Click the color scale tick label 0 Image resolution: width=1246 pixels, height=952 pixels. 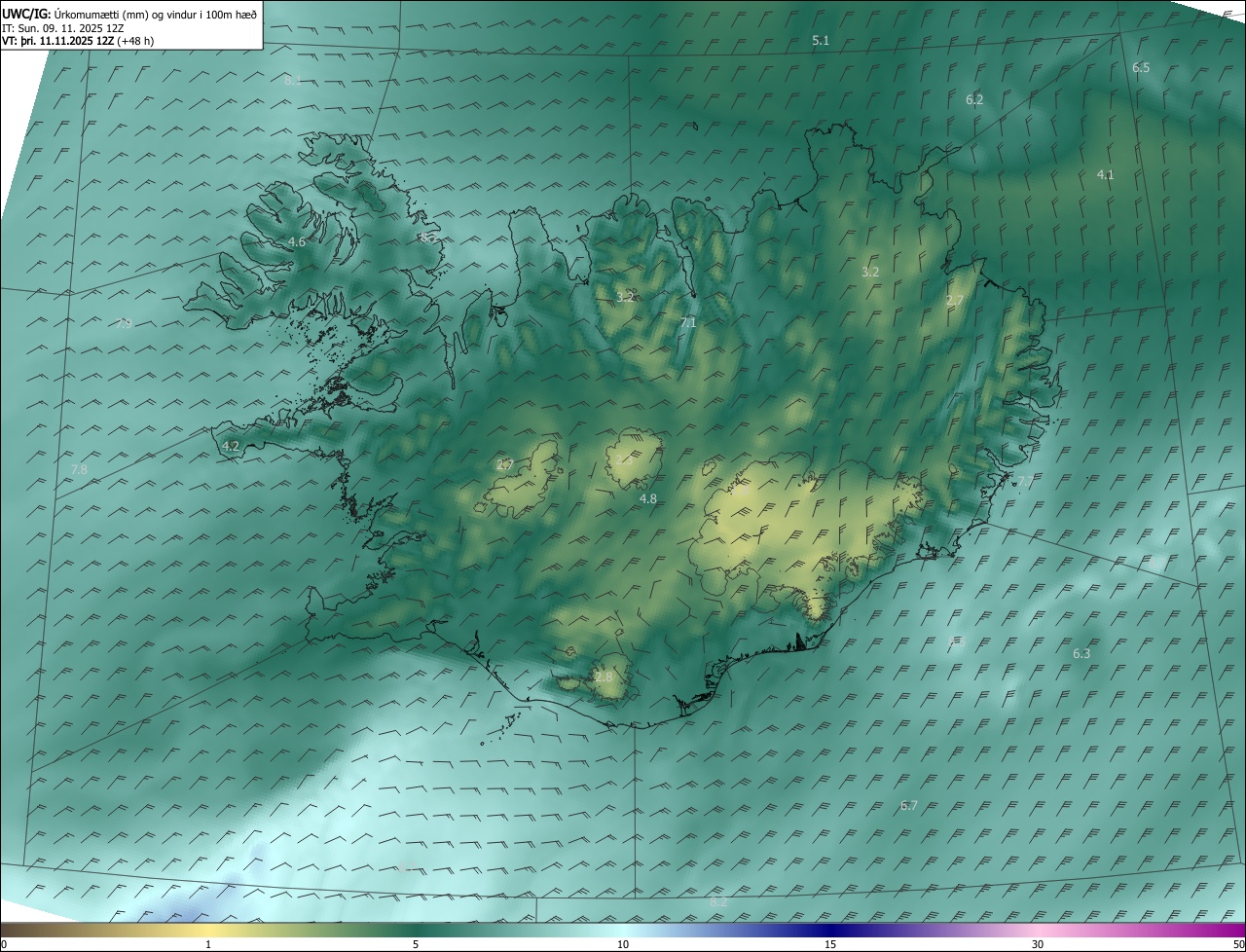pyautogui.click(x=4, y=944)
